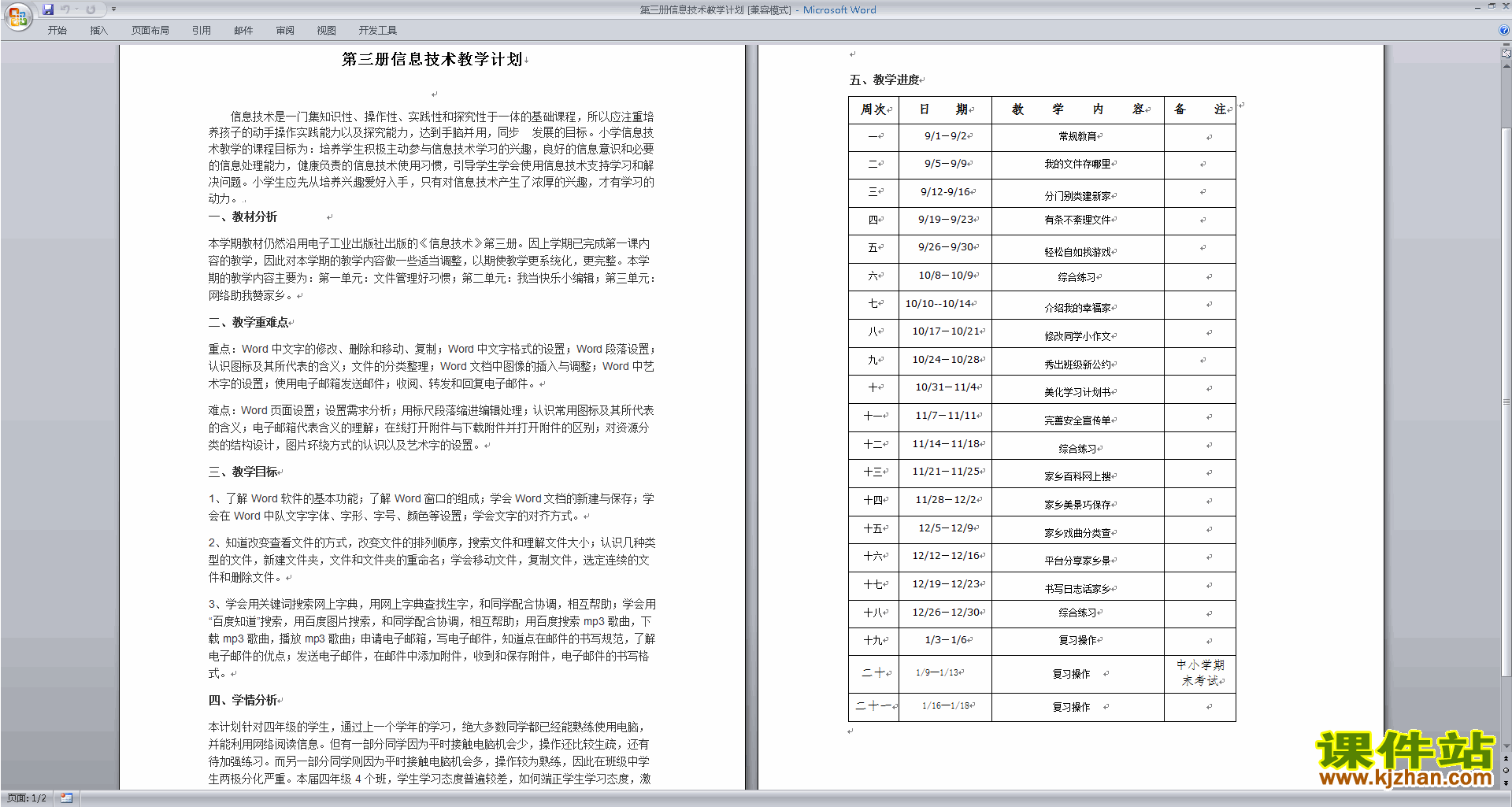This screenshot has height=807, width=1512.
Task: Click the week cell 二十一
Action: click(x=873, y=706)
